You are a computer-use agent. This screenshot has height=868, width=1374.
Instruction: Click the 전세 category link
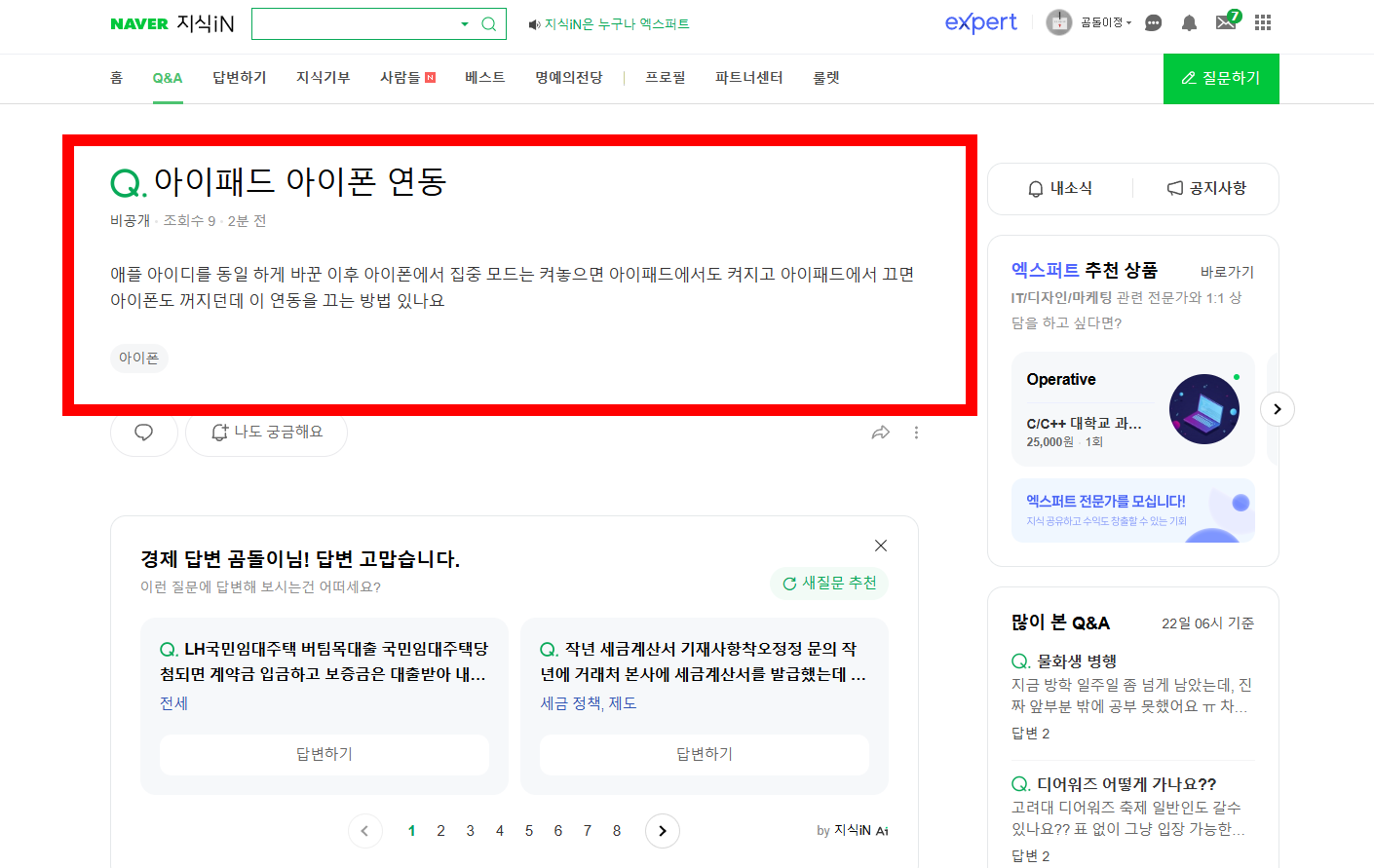point(173,703)
